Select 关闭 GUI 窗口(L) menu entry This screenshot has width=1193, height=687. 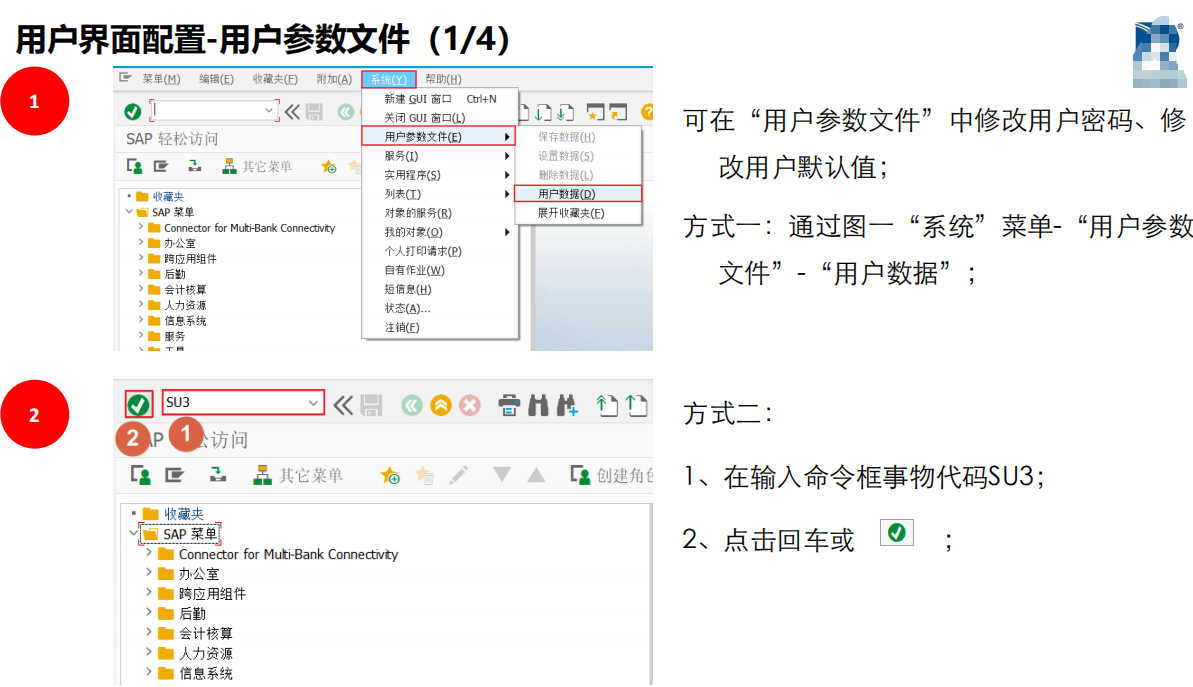(440, 118)
